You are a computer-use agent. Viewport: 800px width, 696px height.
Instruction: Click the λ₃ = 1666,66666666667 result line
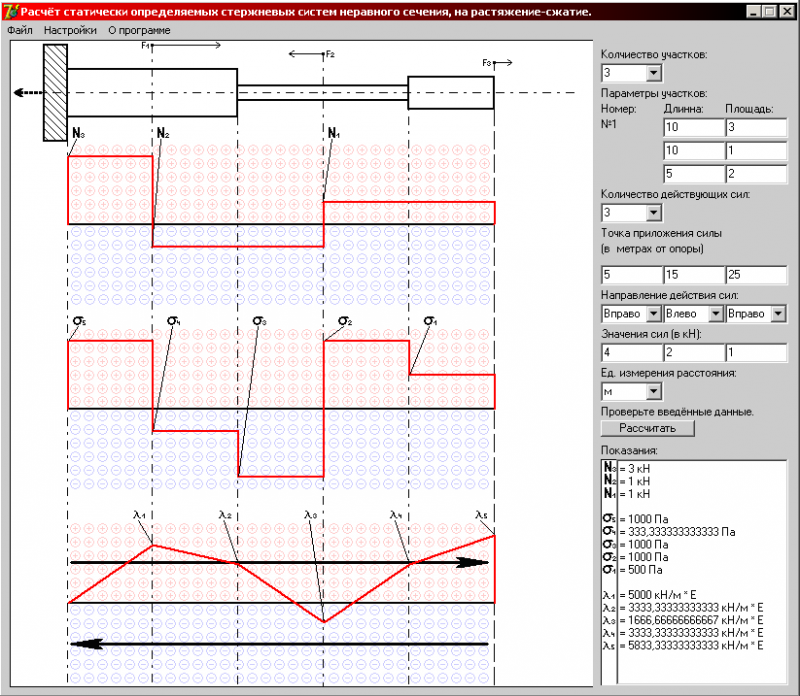(683, 620)
